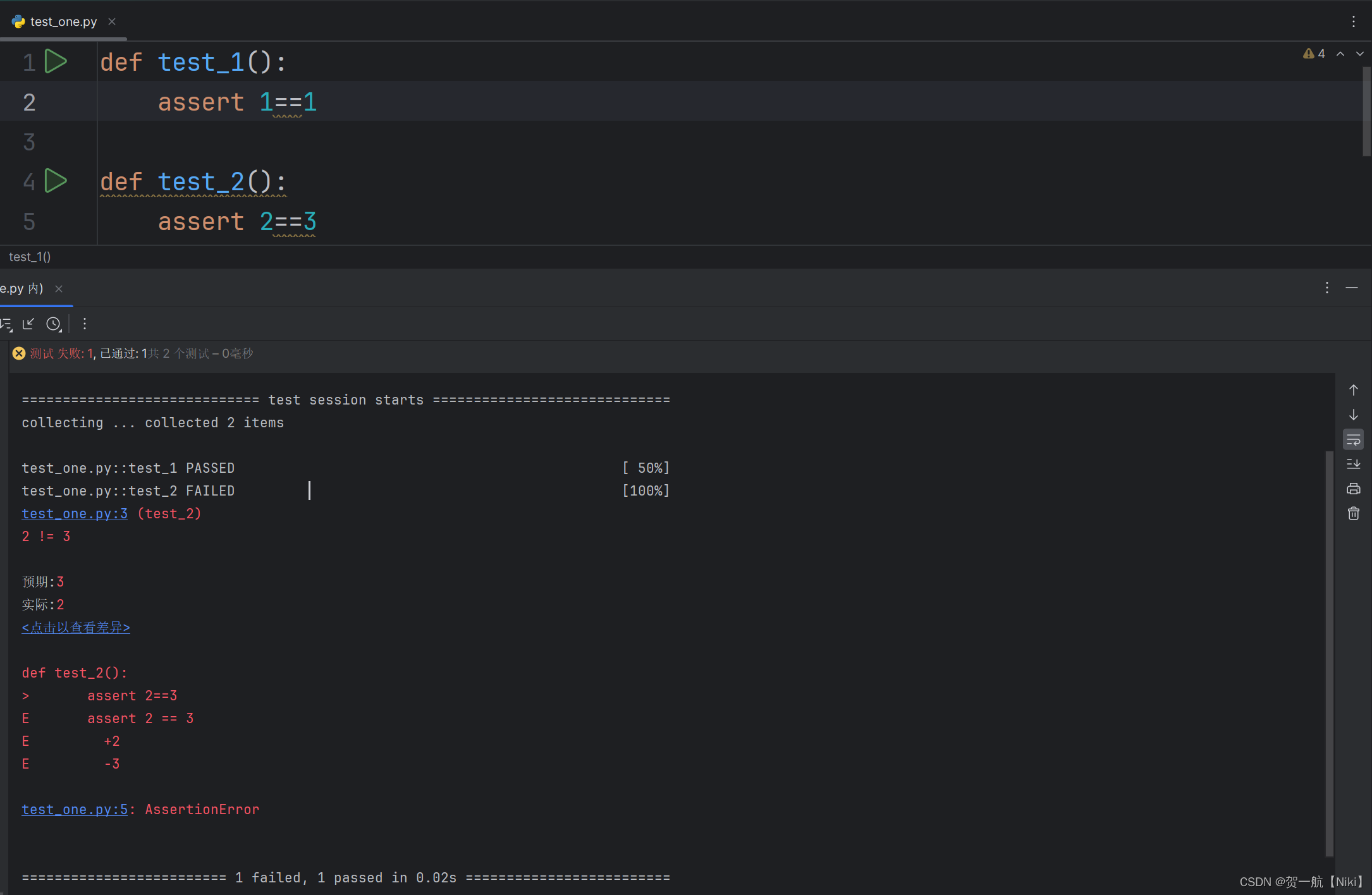Click the 'assert 2==3' code in editor
Image resolution: width=1372 pixels, height=895 pixels.
[x=237, y=222]
